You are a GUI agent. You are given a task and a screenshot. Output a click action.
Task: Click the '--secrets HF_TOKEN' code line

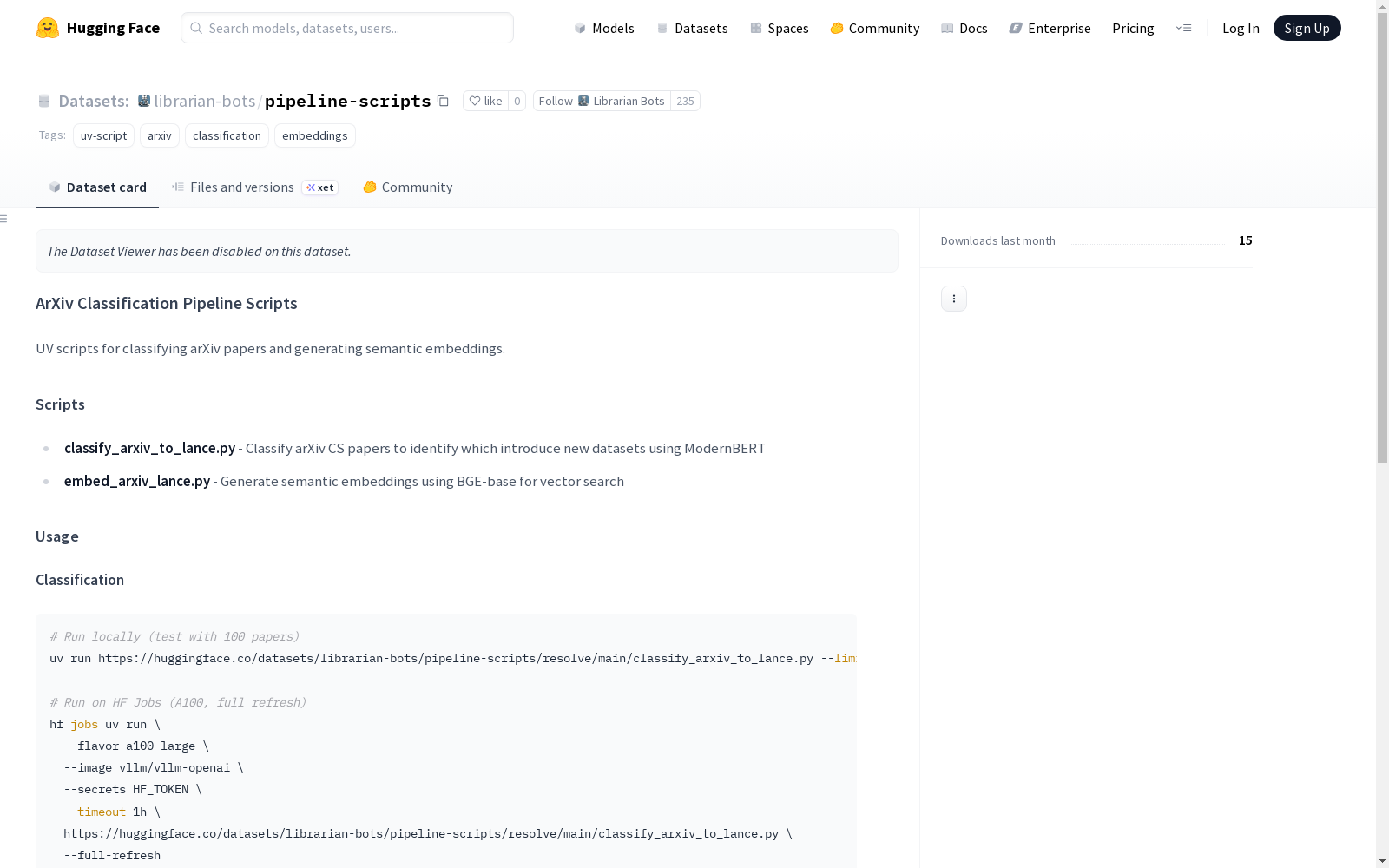[133, 789]
